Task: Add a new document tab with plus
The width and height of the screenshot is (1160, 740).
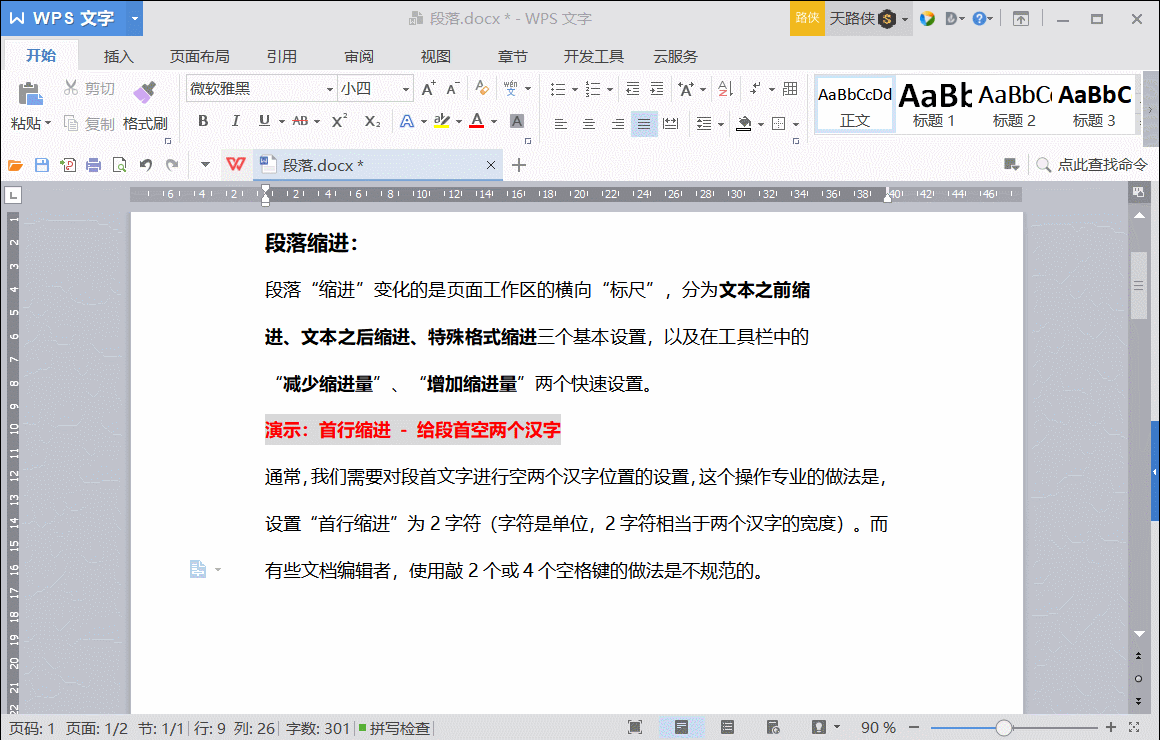Action: (519, 165)
